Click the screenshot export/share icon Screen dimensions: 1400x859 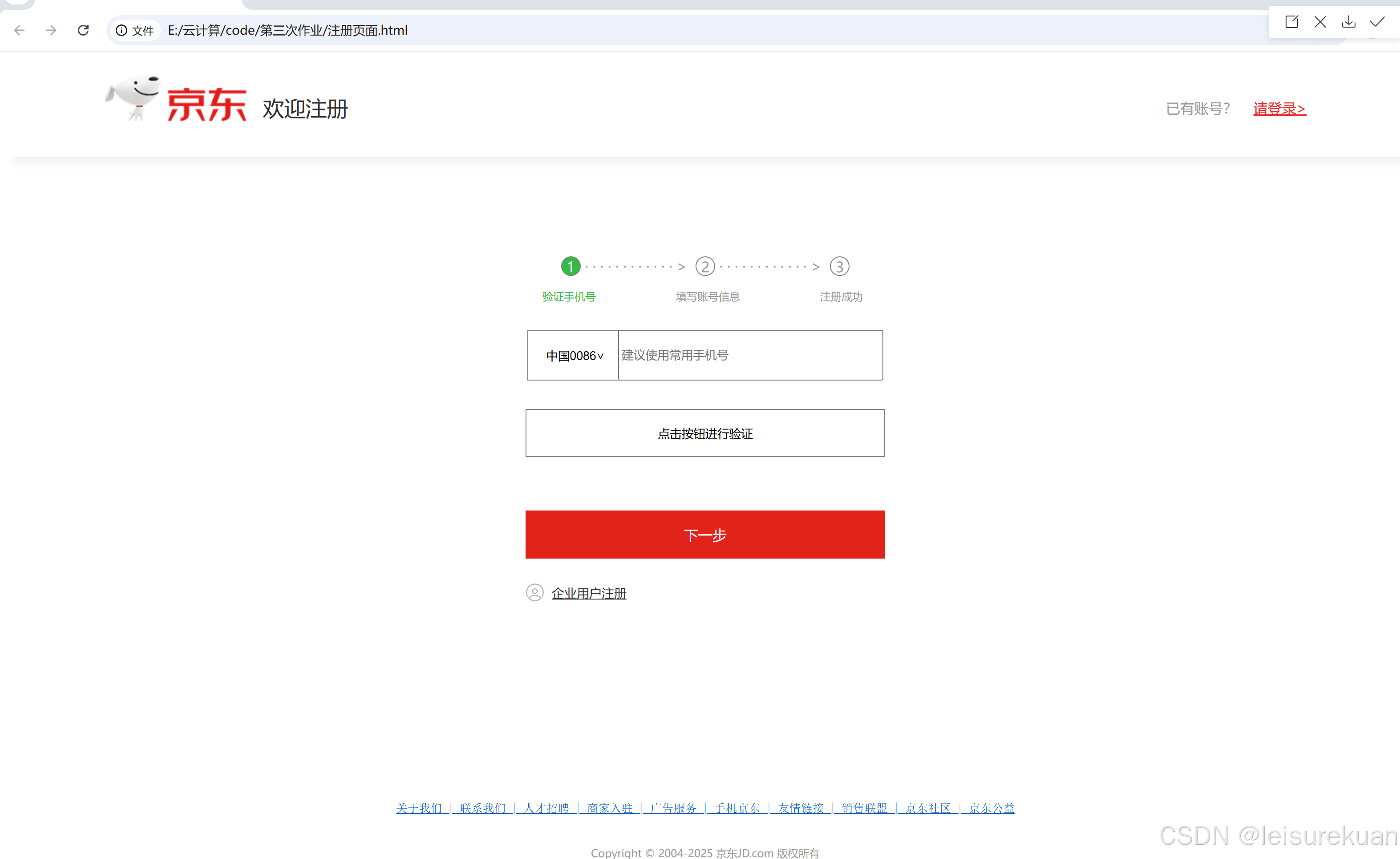[1291, 22]
